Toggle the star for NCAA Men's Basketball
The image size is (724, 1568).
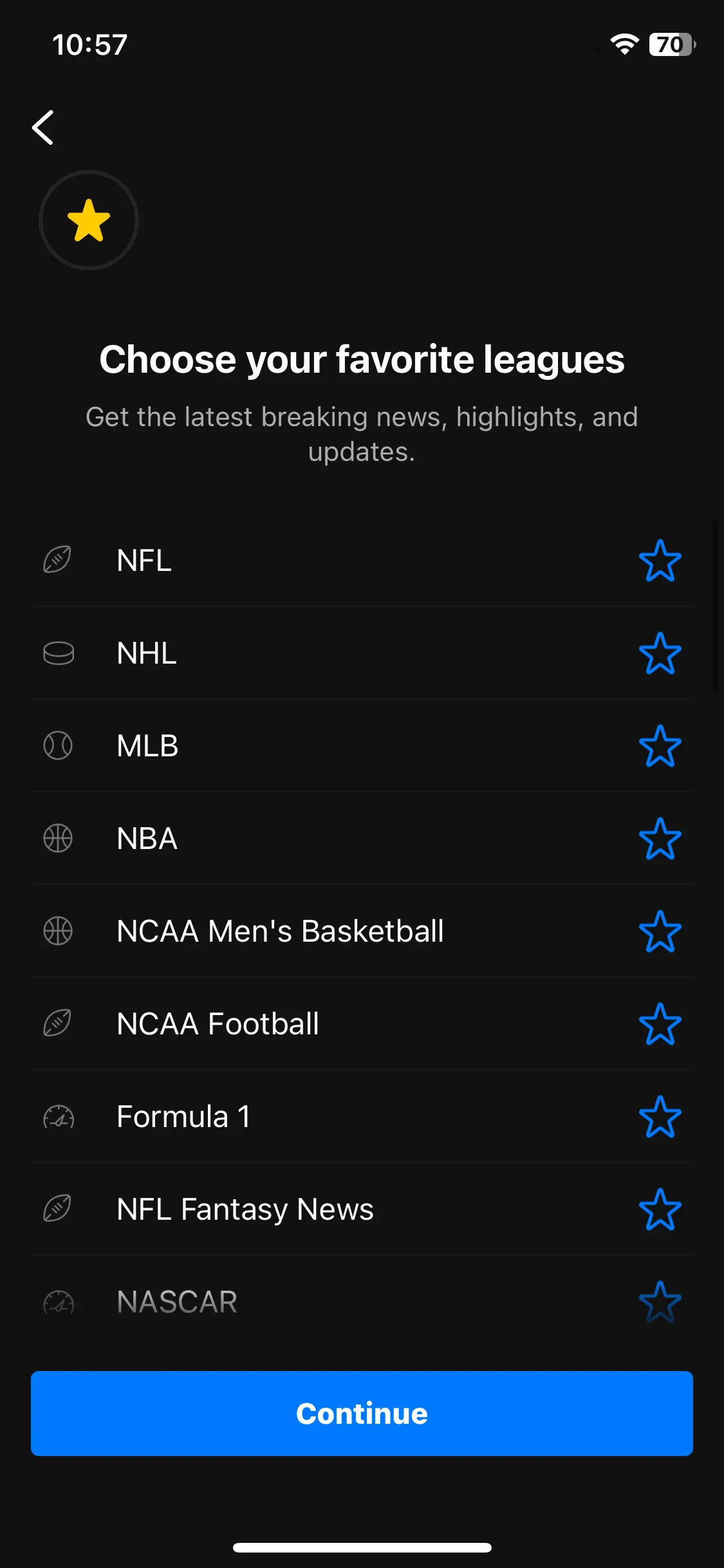click(x=660, y=931)
